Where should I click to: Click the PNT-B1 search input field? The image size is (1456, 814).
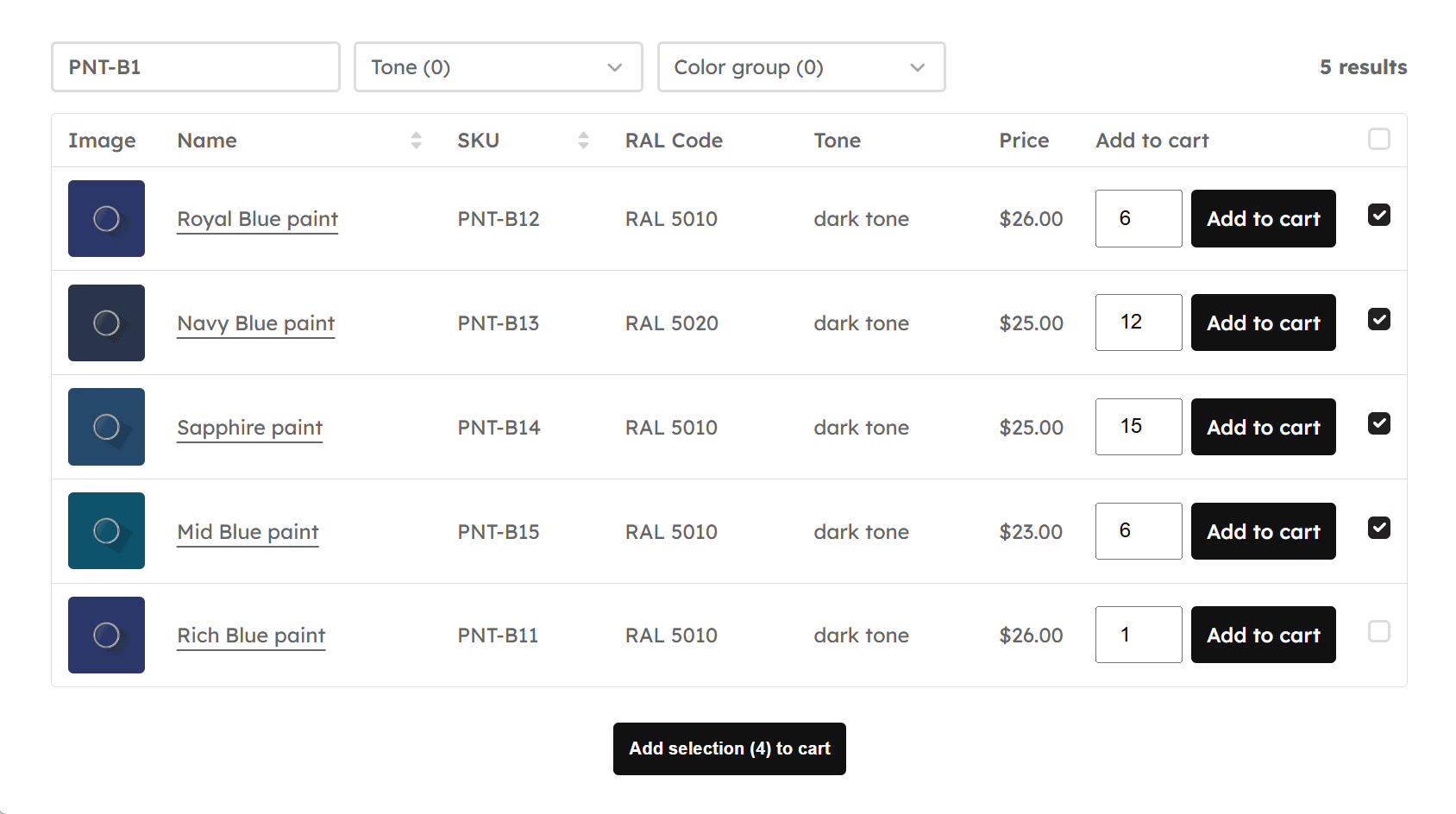[195, 66]
